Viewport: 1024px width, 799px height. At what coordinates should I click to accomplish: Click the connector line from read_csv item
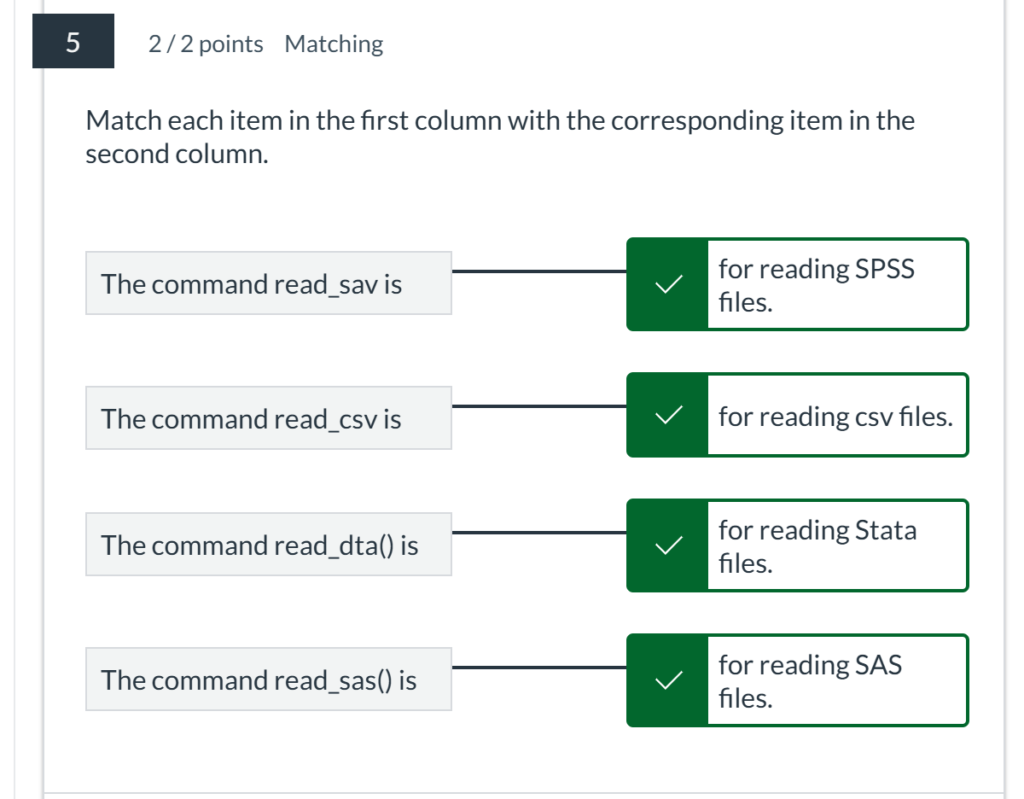(540, 405)
